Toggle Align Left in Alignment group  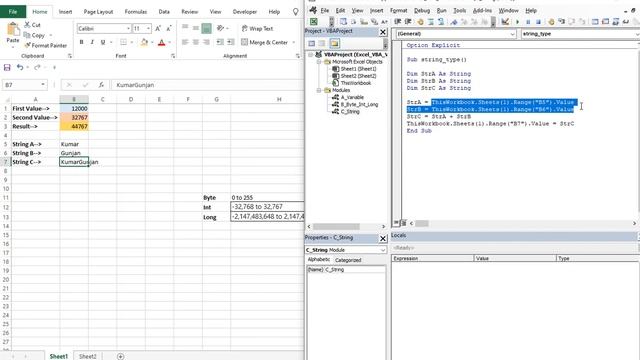[185, 42]
